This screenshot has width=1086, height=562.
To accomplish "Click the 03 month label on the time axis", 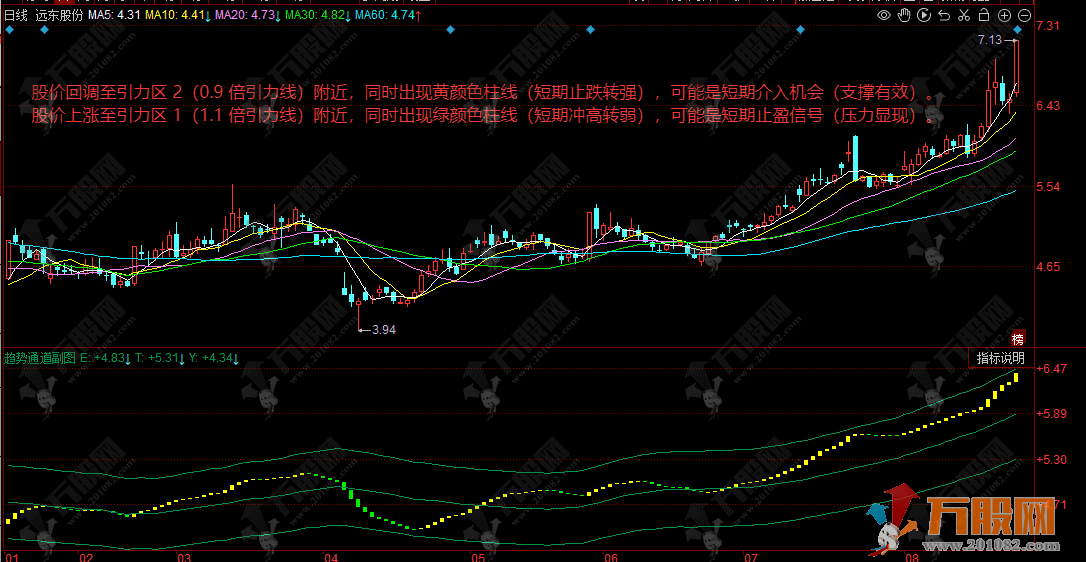I will point(184,556).
